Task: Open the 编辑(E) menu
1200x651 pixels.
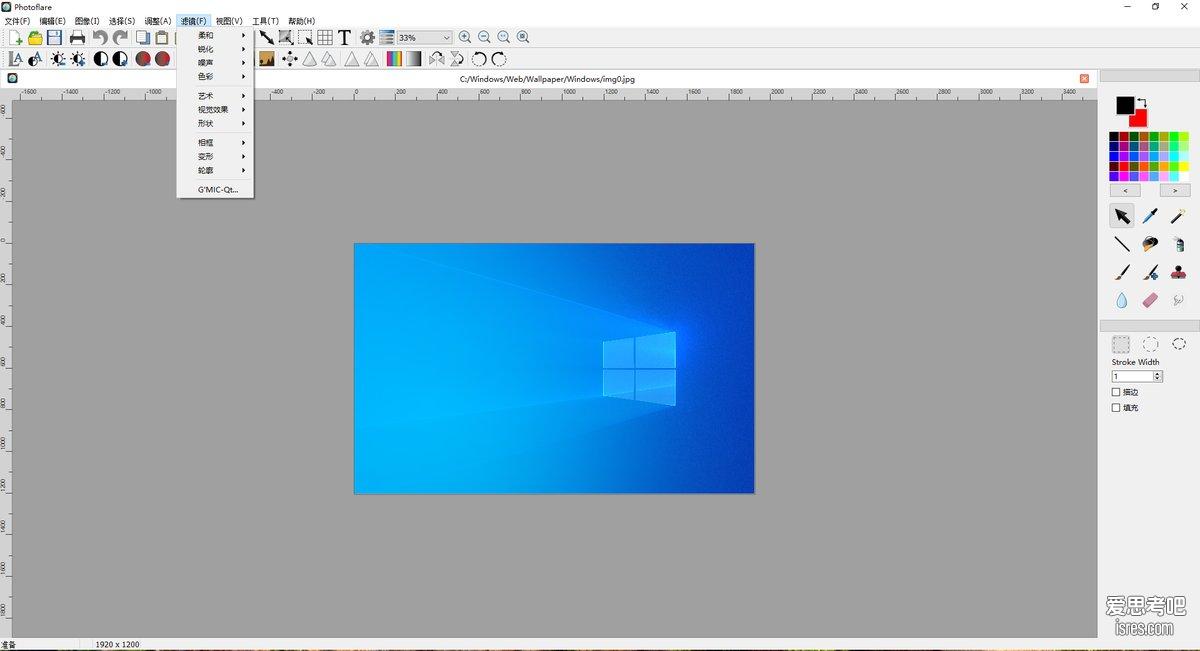Action: pyautogui.click(x=53, y=21)
